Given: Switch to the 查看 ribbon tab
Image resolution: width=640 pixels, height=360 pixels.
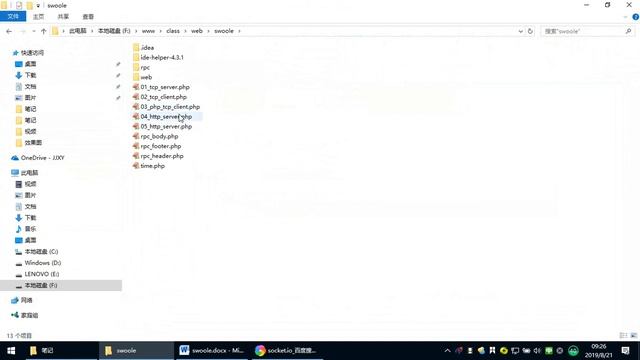Looking at the screenshot, I should pyautogui.click(x=88, y=17).
